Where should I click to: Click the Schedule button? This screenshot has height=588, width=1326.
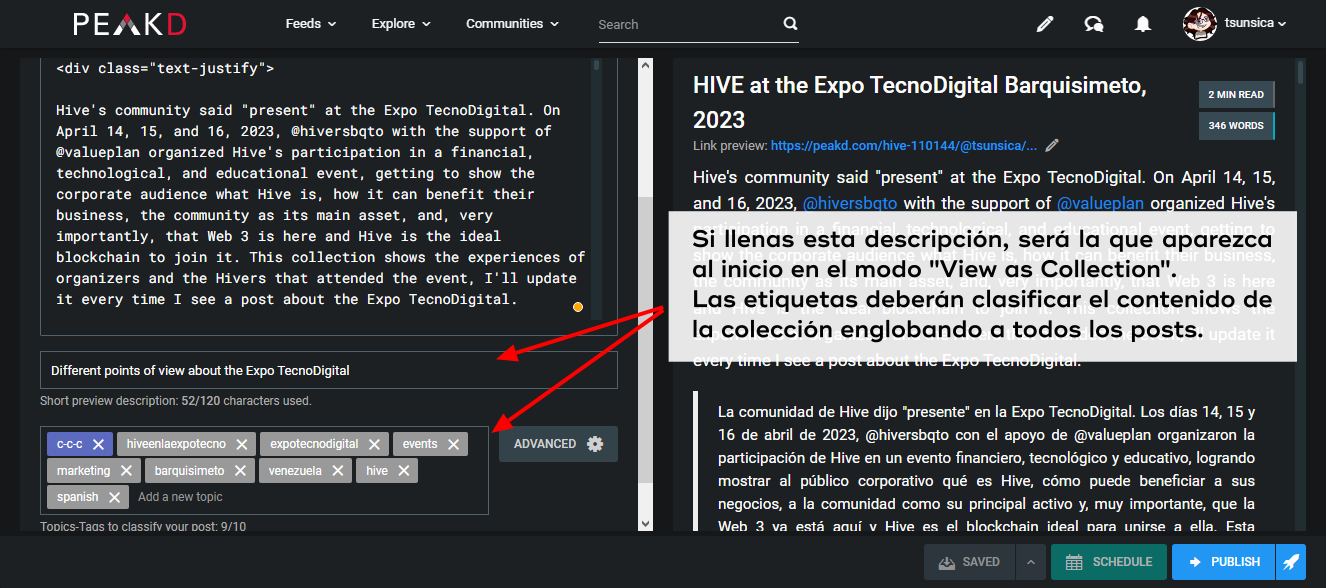(x=1109, y=562)
